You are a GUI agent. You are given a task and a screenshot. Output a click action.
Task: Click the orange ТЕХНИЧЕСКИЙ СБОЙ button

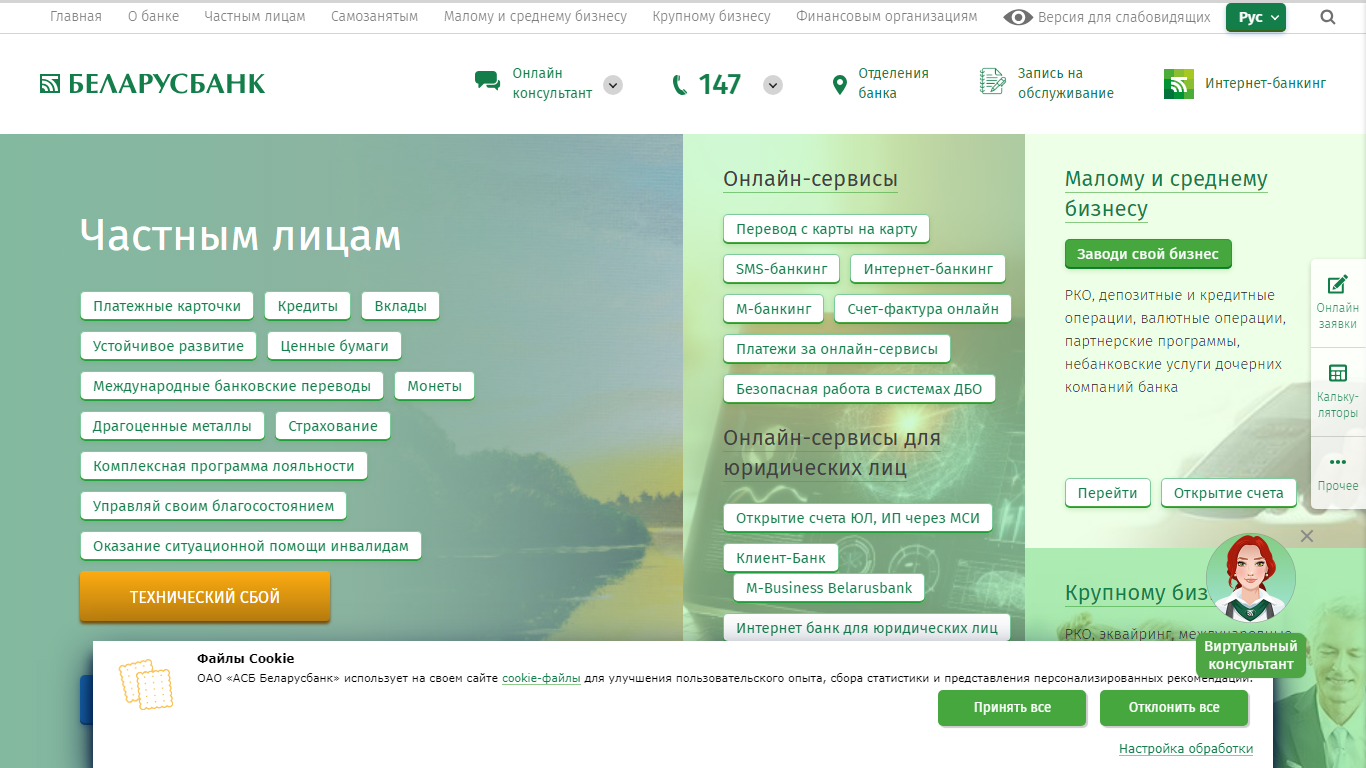[205, 597]
